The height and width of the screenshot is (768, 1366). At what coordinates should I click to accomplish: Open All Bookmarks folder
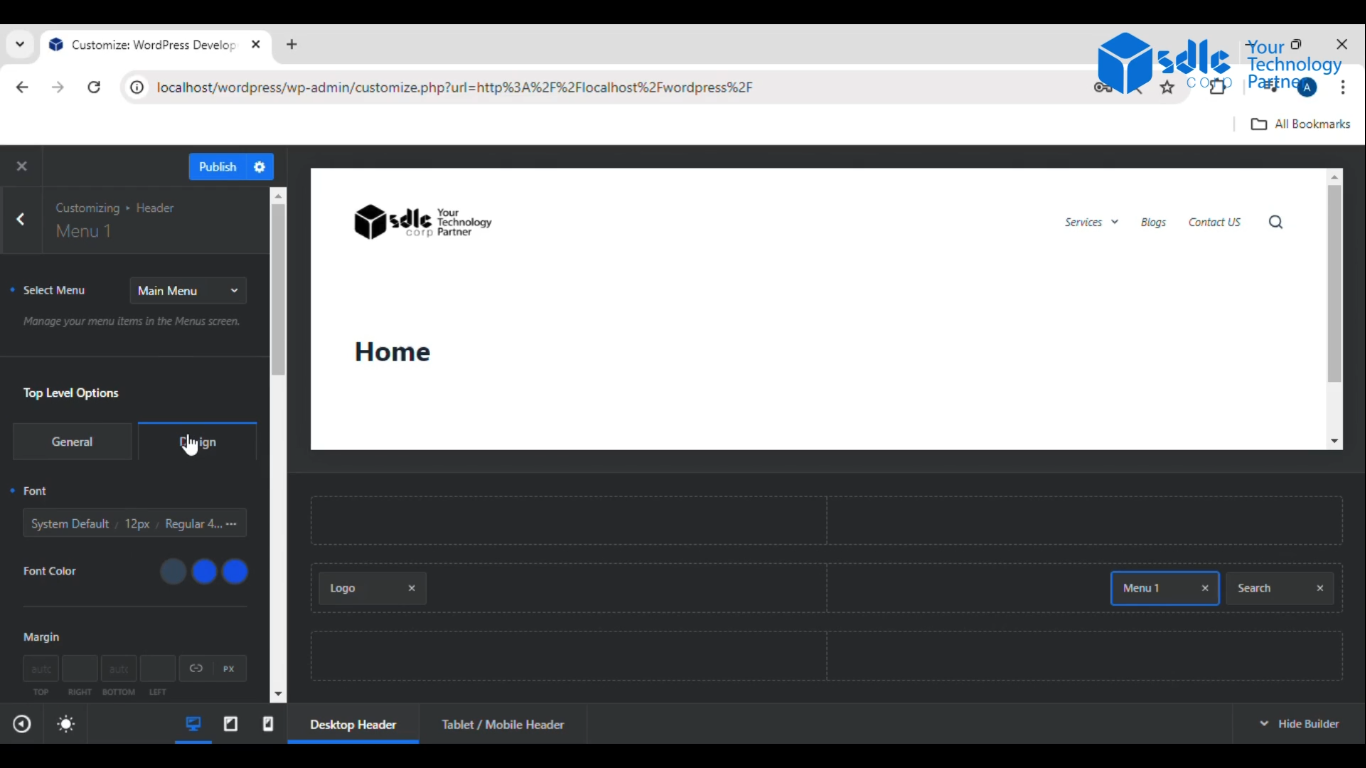tap(1301, 124)
